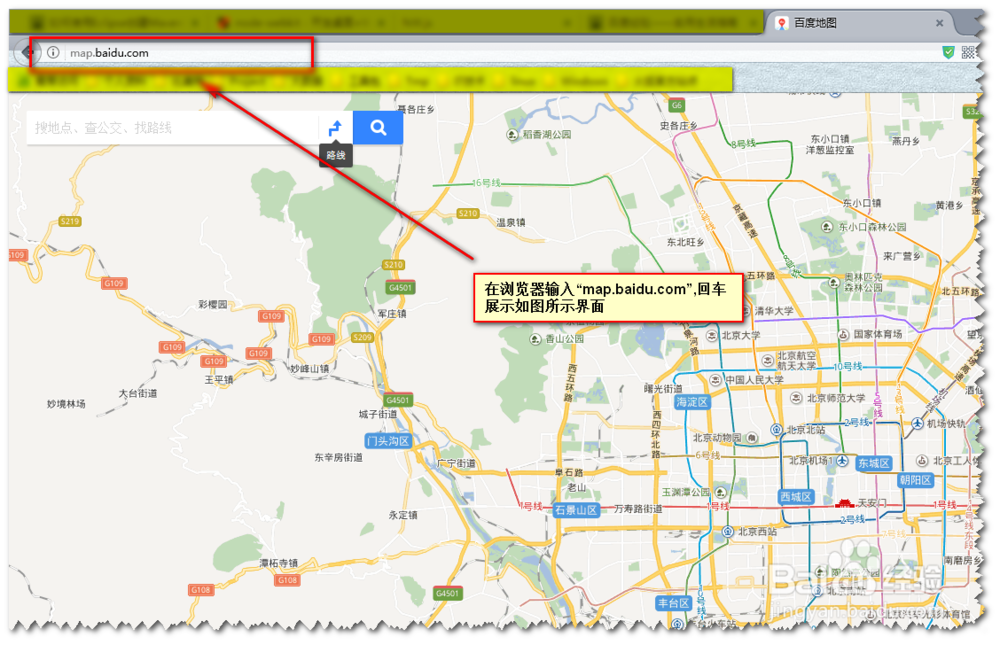The width and height of the screenshot is (1000, 645).
Task: Click the S219 road shield
Action: click(x=70, y=221)
